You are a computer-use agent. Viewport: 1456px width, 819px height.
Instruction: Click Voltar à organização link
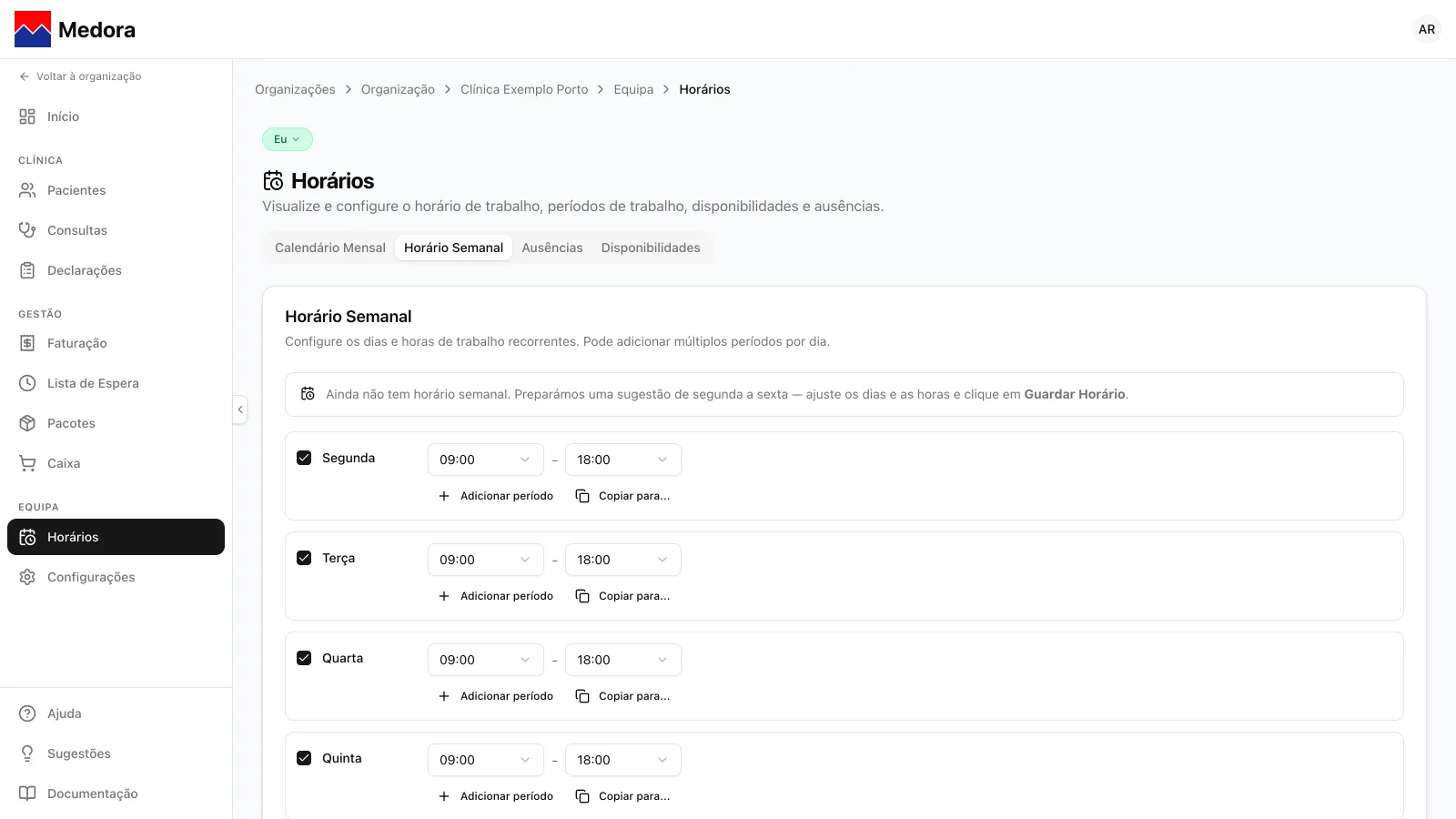[x=80, y=76]
